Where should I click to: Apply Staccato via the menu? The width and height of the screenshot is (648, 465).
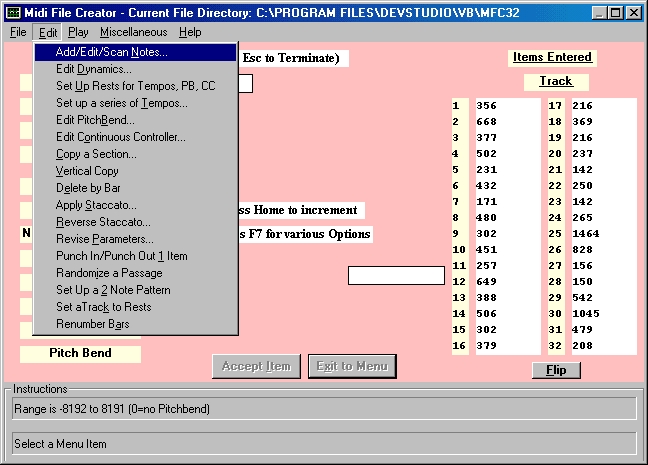pyautogui.click(x=96, y=205)
